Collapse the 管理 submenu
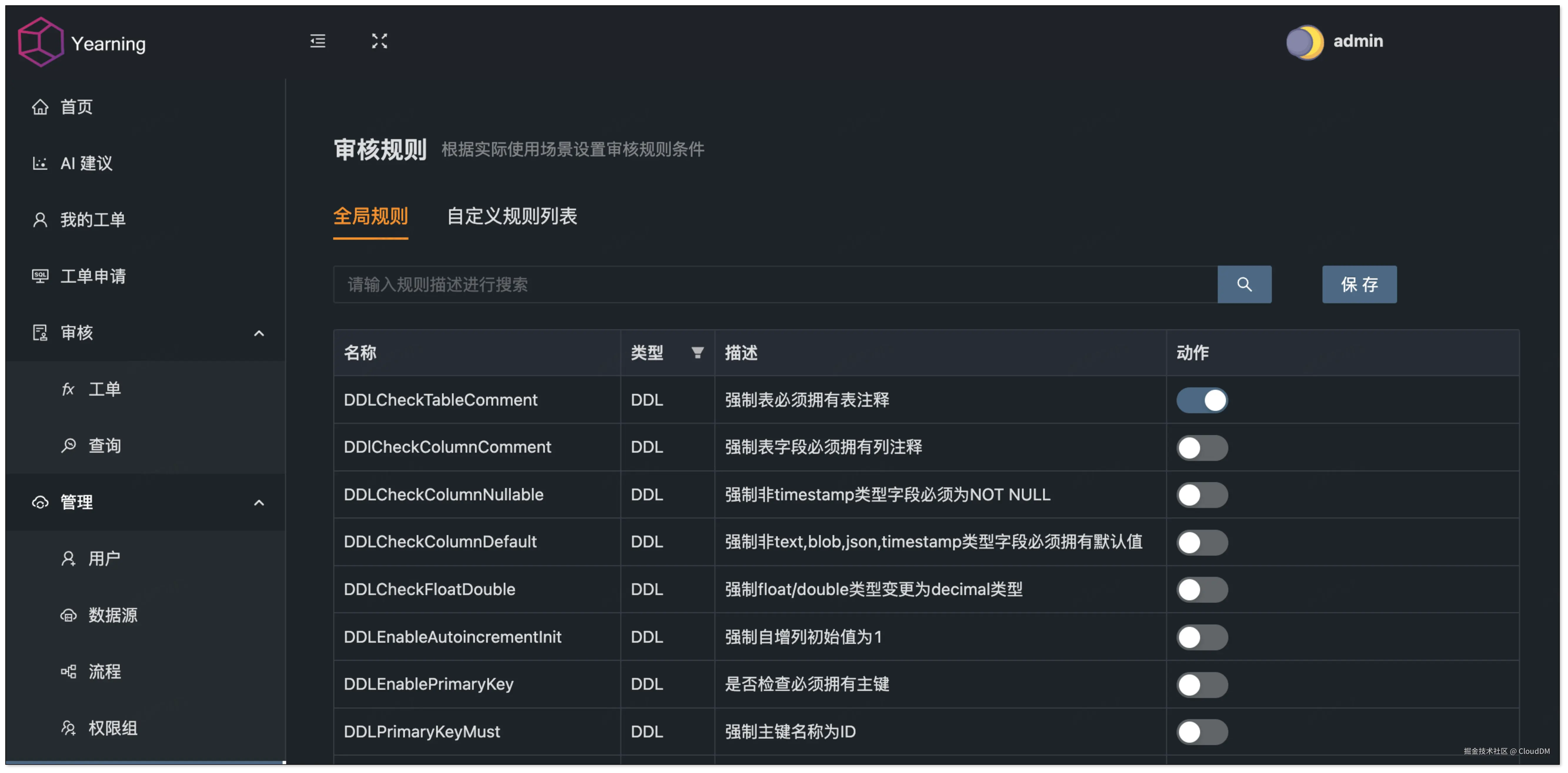 (x=259, y=502)
